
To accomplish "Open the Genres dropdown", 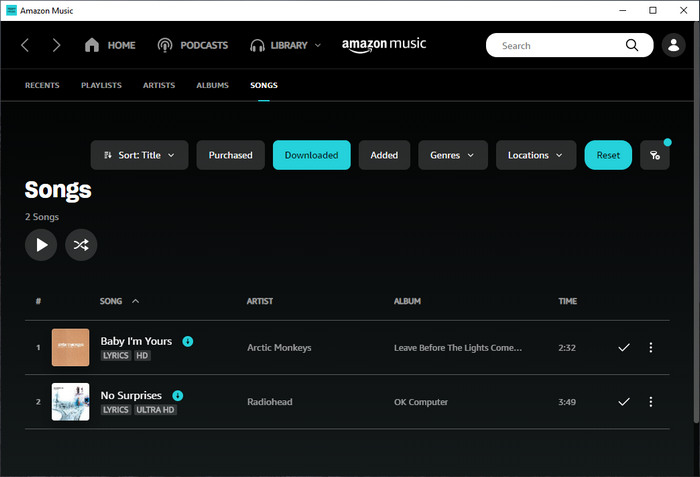I will coord(453,155).
